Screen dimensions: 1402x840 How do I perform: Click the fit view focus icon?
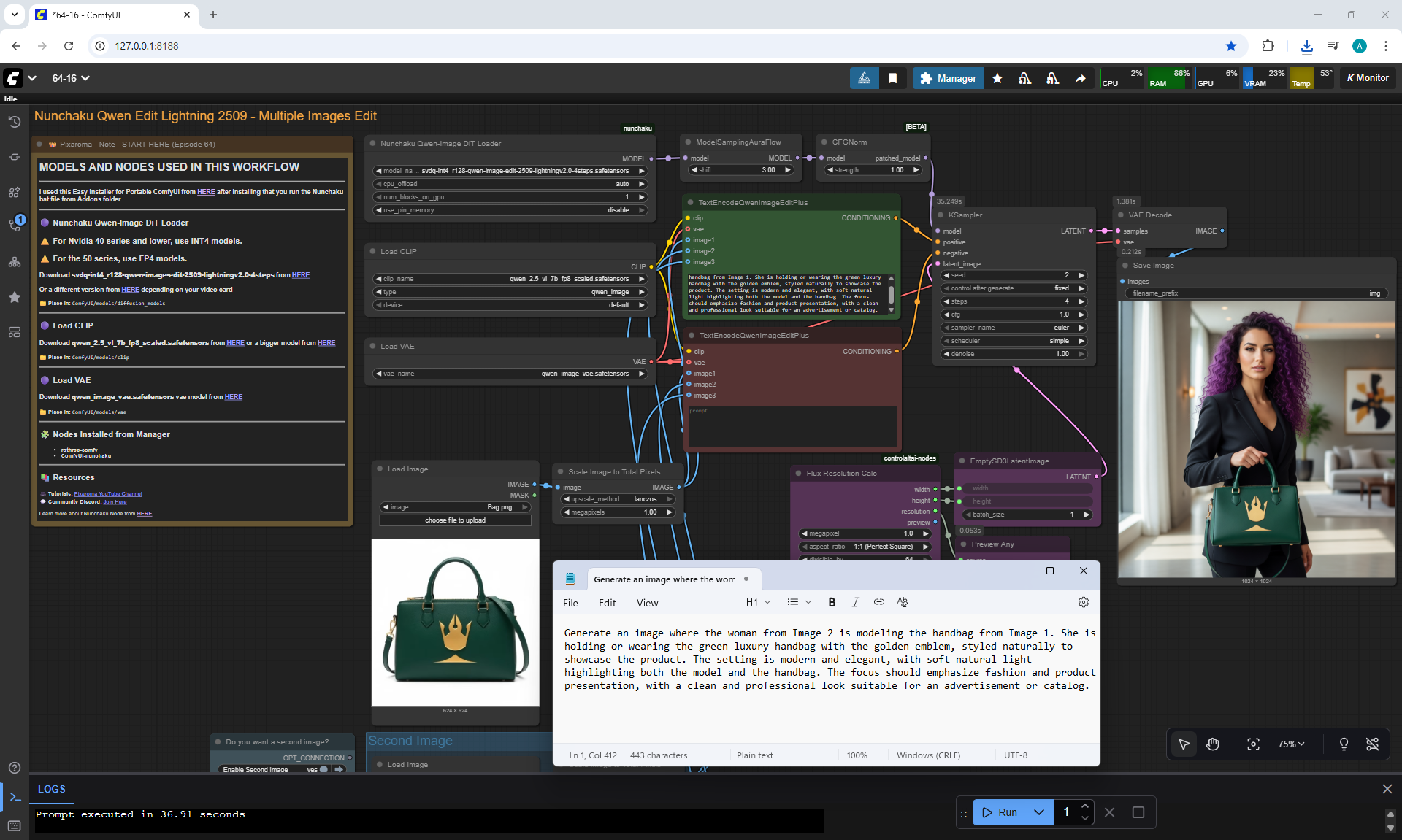(x=1253, y=744)
